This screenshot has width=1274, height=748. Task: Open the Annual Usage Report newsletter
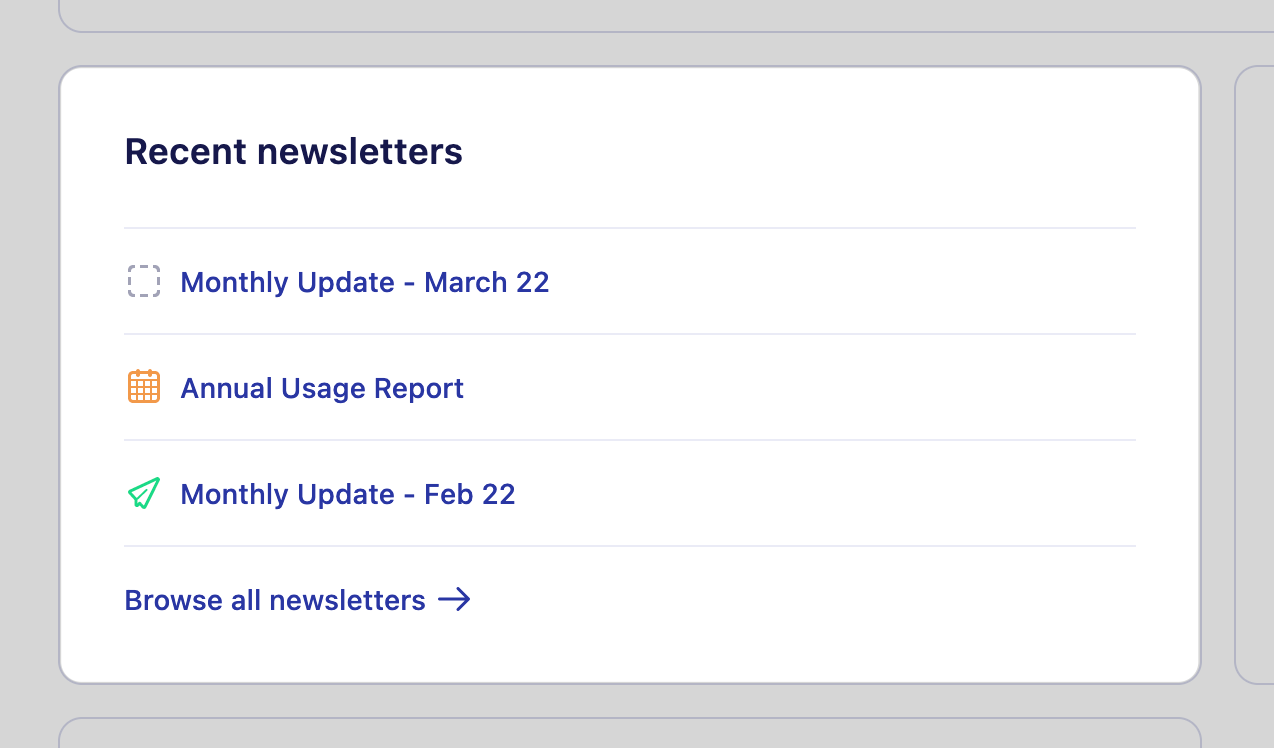click(x=321, y=388)
